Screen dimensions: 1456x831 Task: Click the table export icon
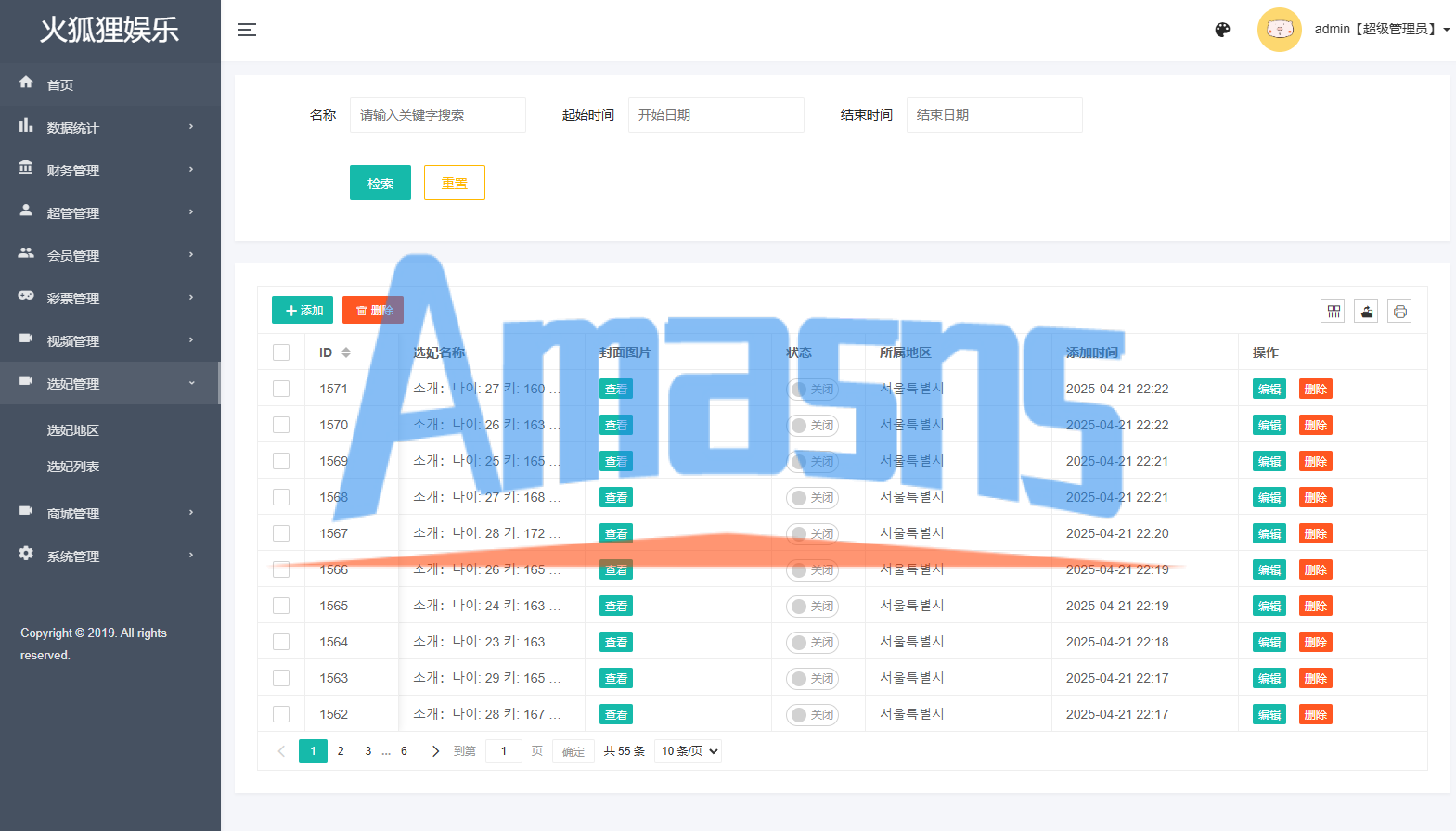[x=1367, y=312]
